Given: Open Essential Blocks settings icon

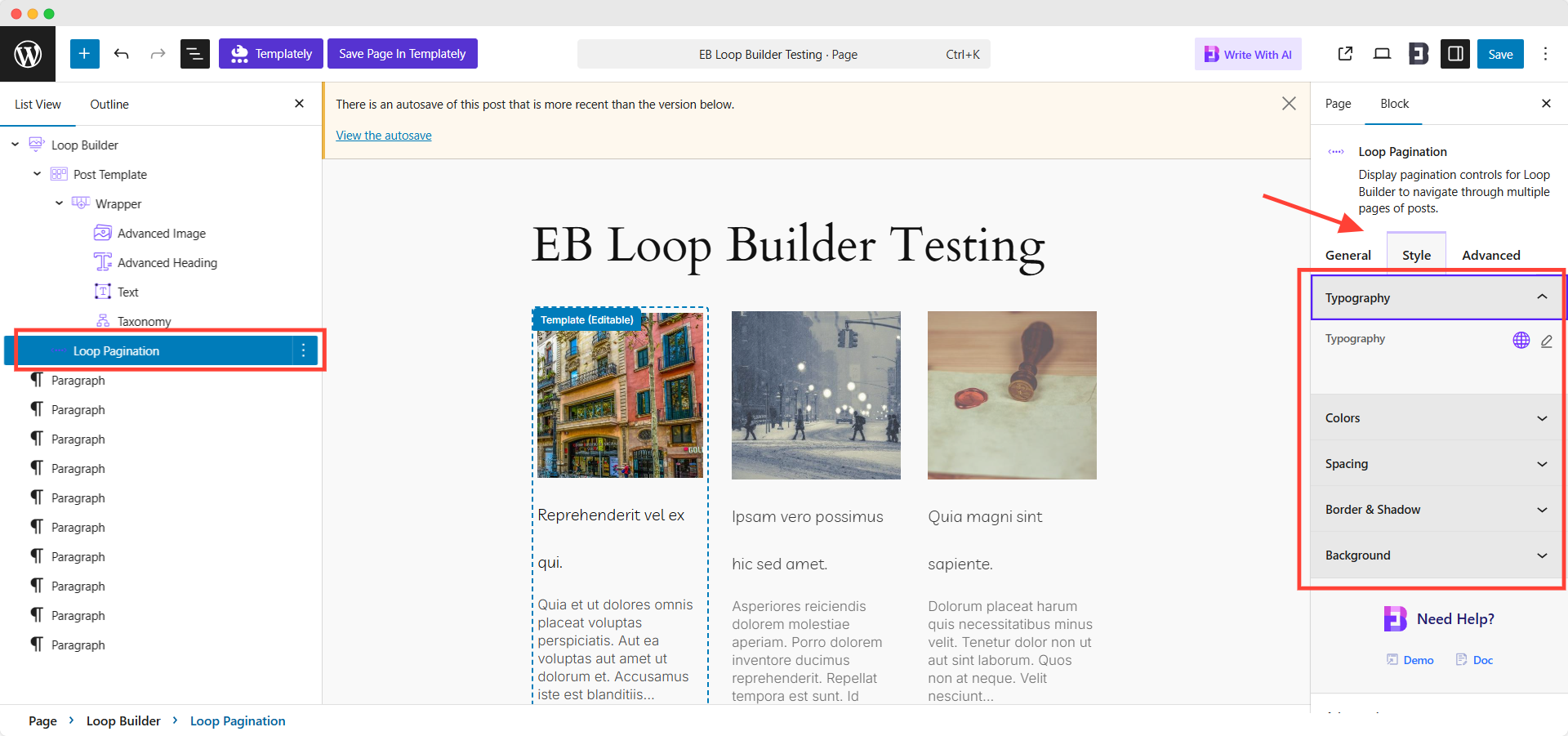Looking at the screenshot, I should pos(1419,54).
